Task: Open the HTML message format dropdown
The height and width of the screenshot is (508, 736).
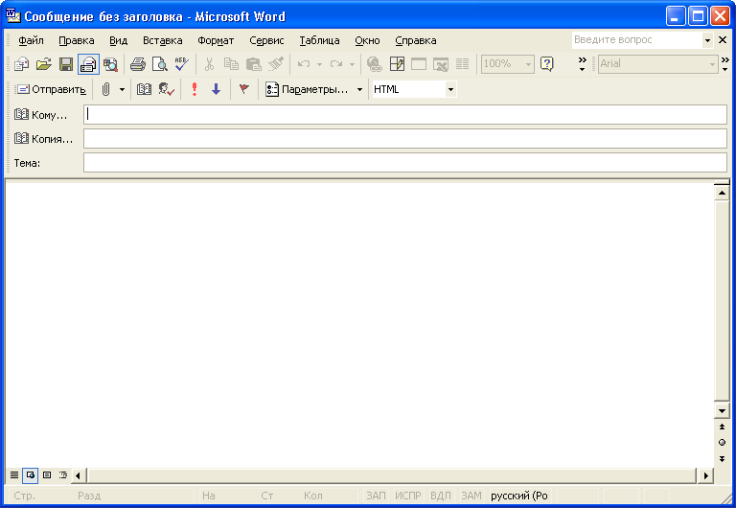Action: tap(451, 89)
